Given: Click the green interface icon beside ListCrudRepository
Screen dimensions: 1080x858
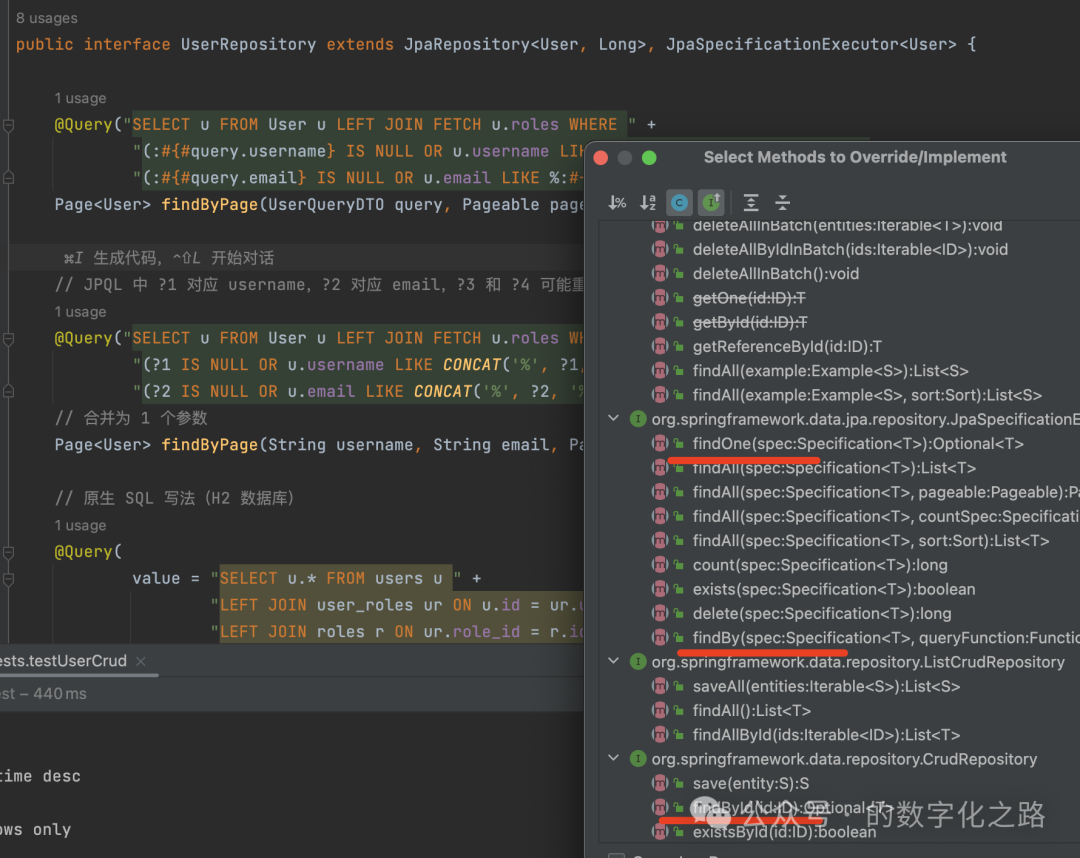Looking at the screenshot, I should tap(638, 662).
